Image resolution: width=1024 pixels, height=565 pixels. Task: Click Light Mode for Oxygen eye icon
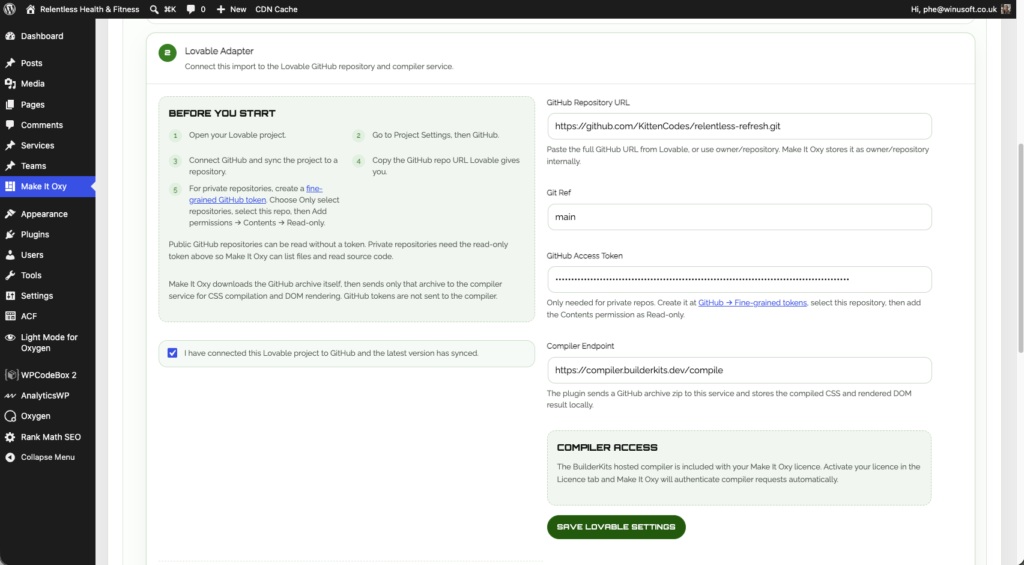click(10, 338)
